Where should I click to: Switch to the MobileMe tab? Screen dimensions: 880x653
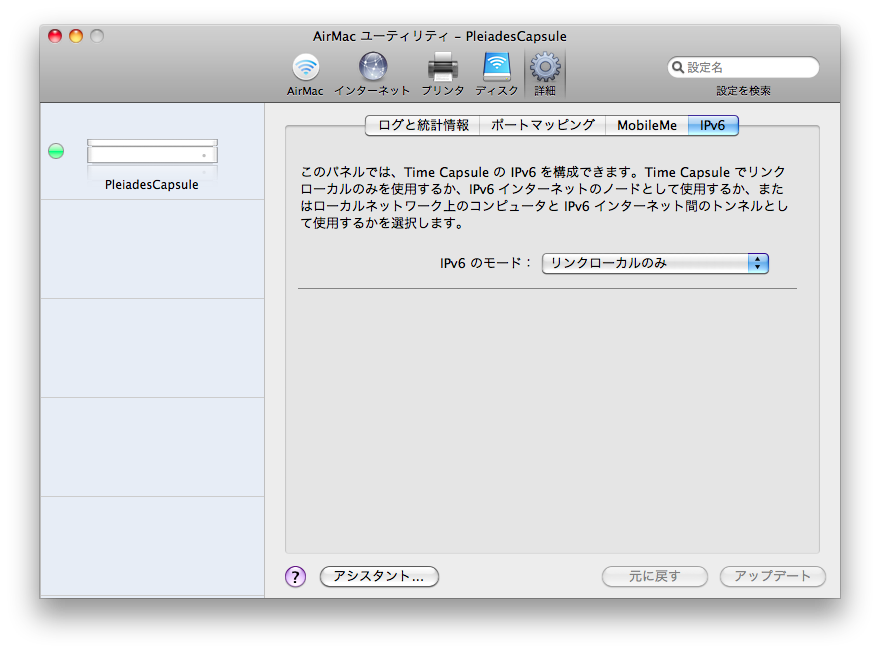tap(647, 125)
